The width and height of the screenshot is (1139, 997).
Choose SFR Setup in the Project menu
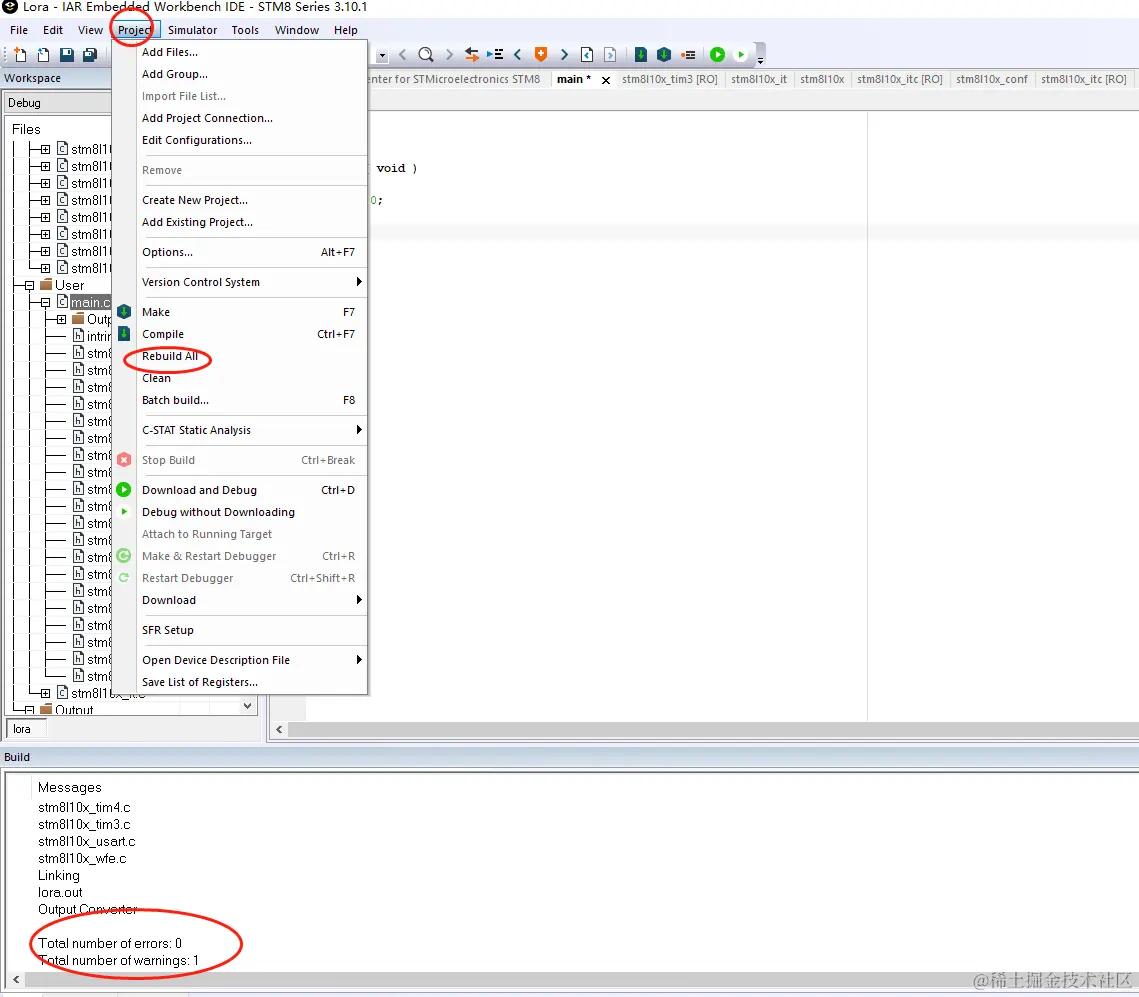click(252, 630)
